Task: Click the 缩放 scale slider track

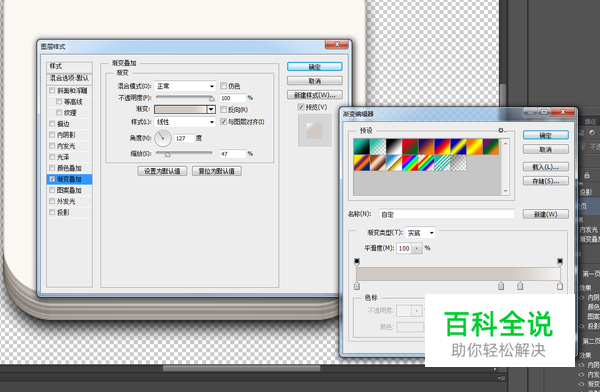Action: (x=184, y=153)
